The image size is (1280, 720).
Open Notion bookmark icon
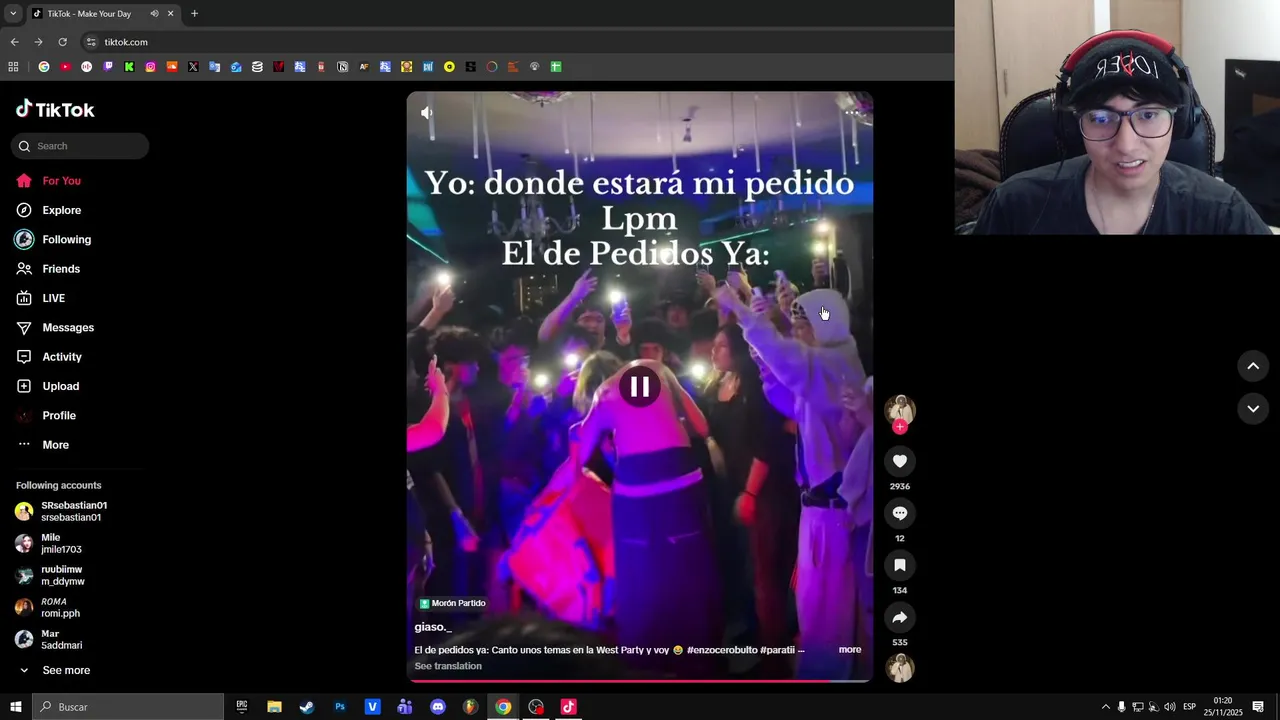click(x=343, y=67)
